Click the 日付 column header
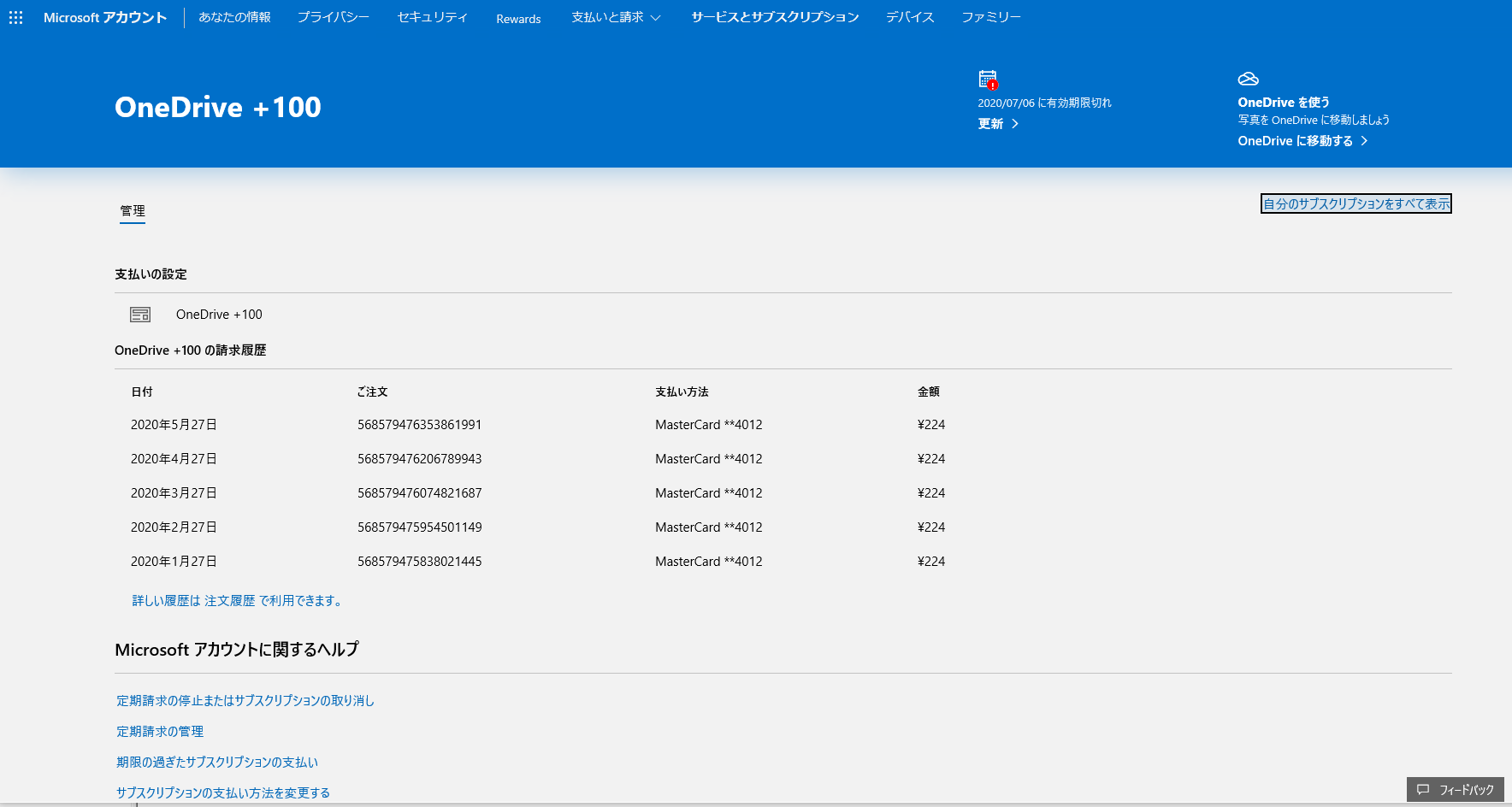The height and width of the screenshot is (807, 1512). pos(142,392)
